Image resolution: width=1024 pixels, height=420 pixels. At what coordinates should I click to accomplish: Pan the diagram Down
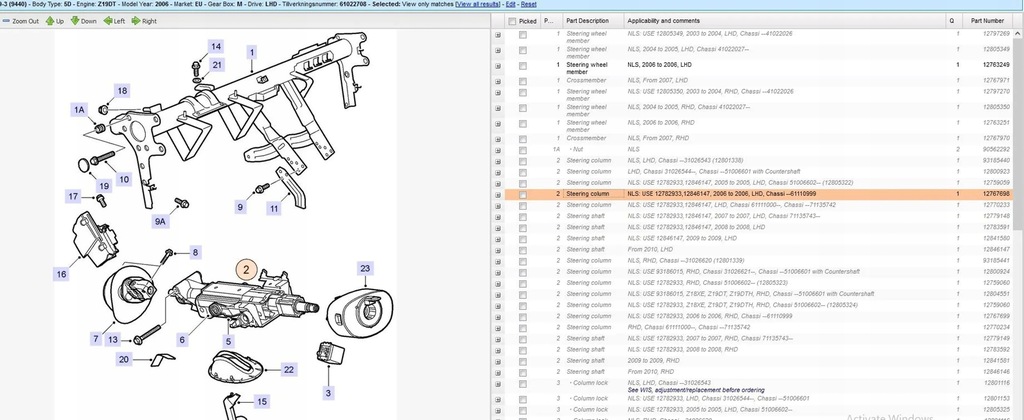click(83, 21)
